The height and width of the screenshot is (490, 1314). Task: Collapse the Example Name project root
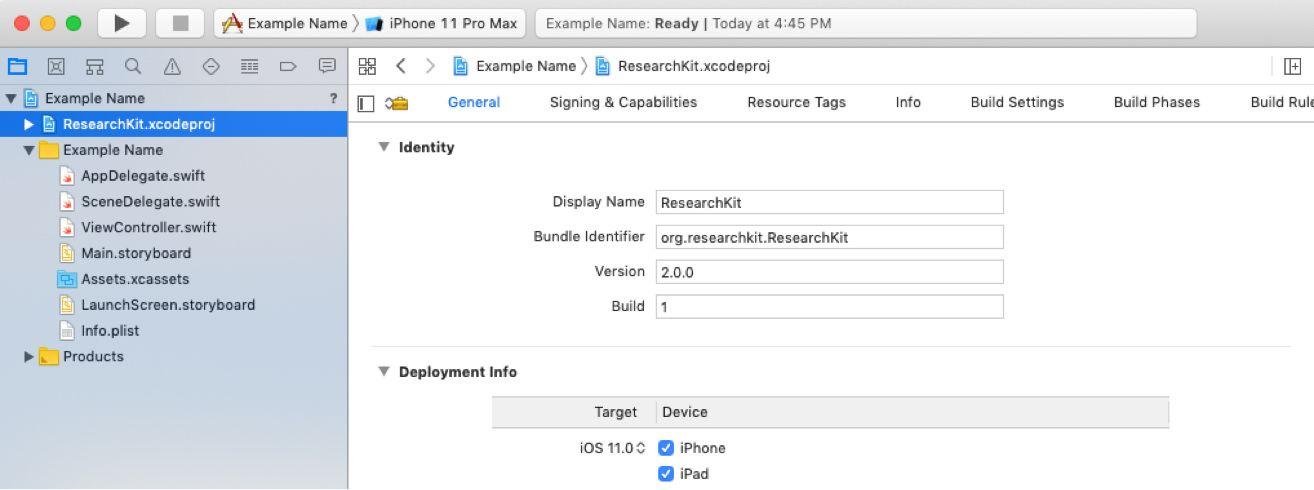pos(11,98)
